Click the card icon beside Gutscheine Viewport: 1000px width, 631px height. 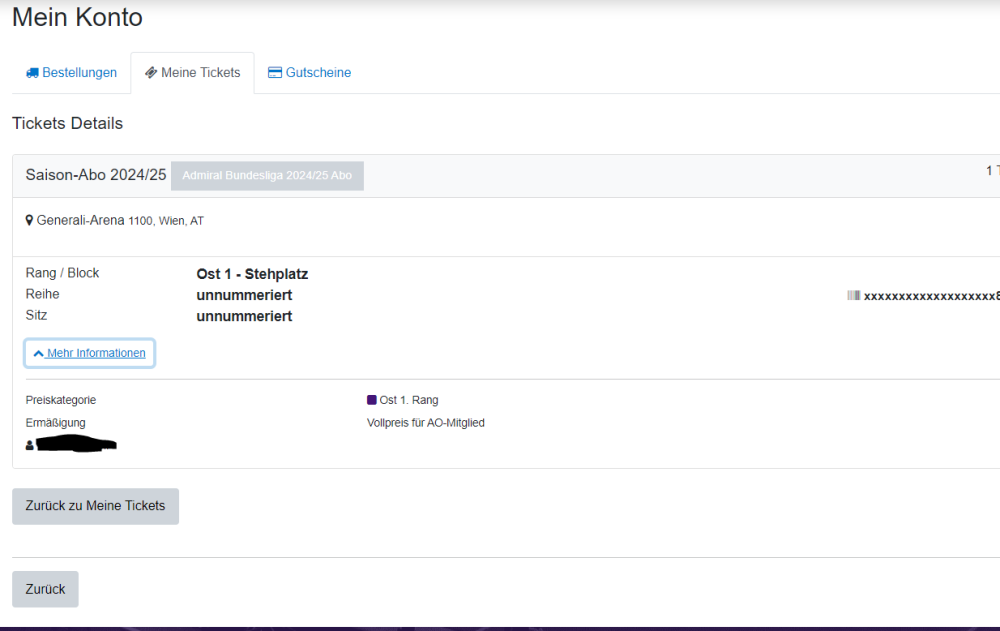point(275,73)
